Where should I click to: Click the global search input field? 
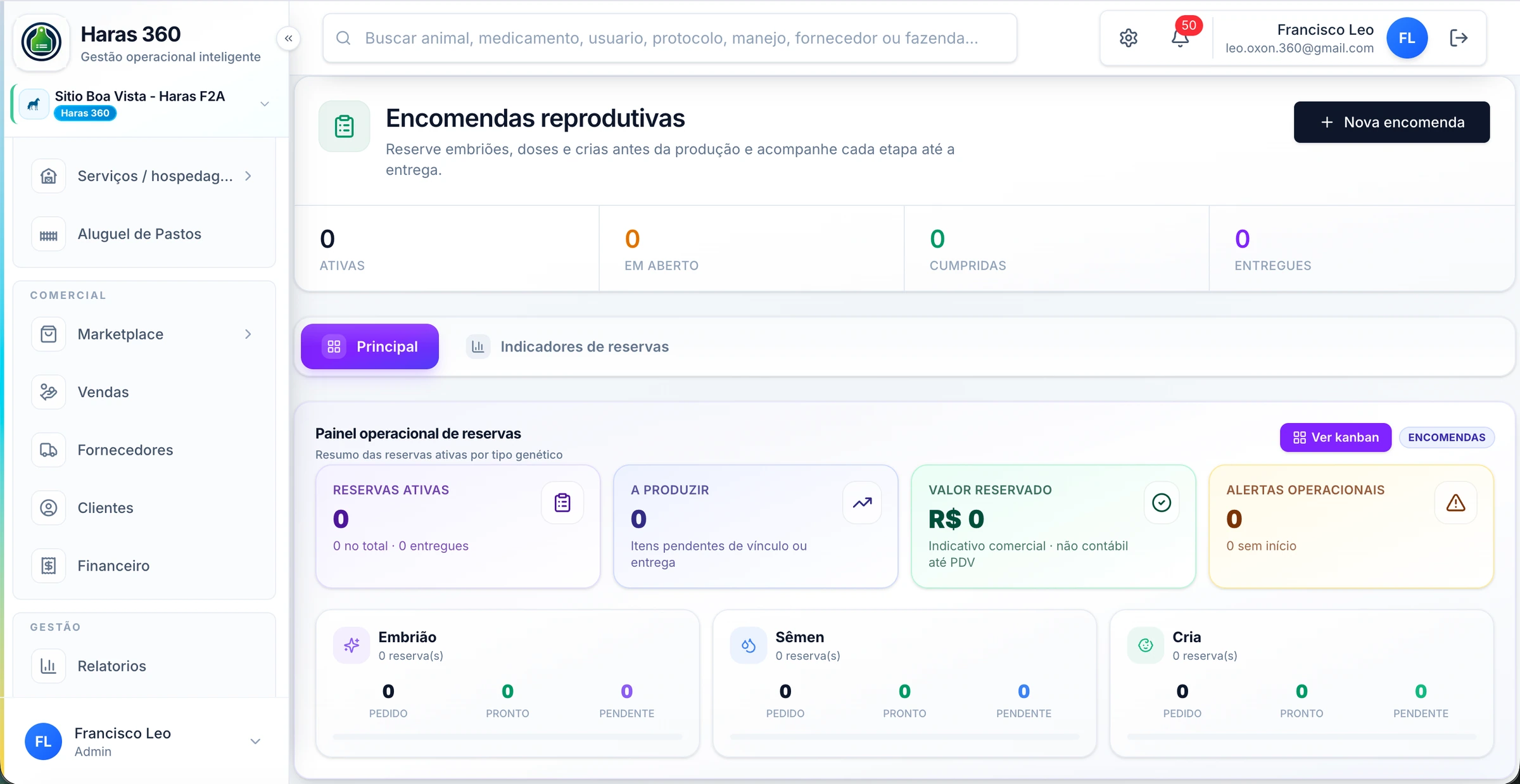(669, 38)
